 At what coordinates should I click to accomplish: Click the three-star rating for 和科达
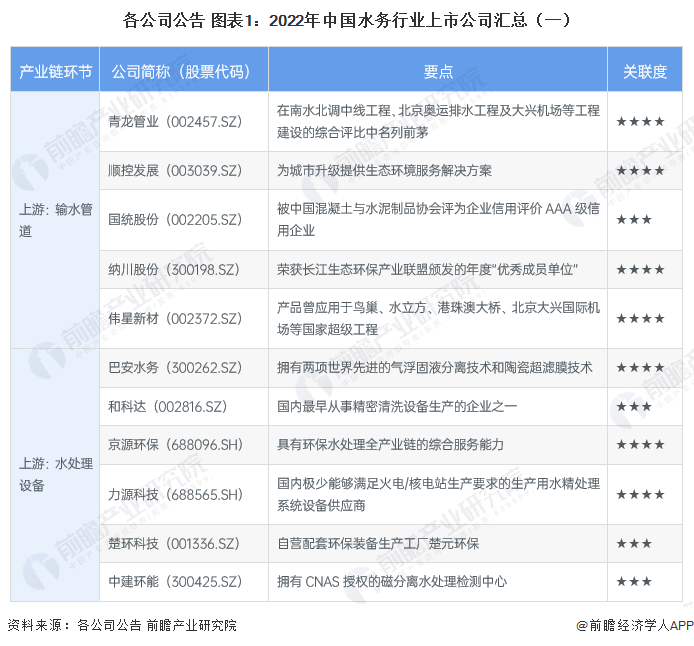(634, 407)
